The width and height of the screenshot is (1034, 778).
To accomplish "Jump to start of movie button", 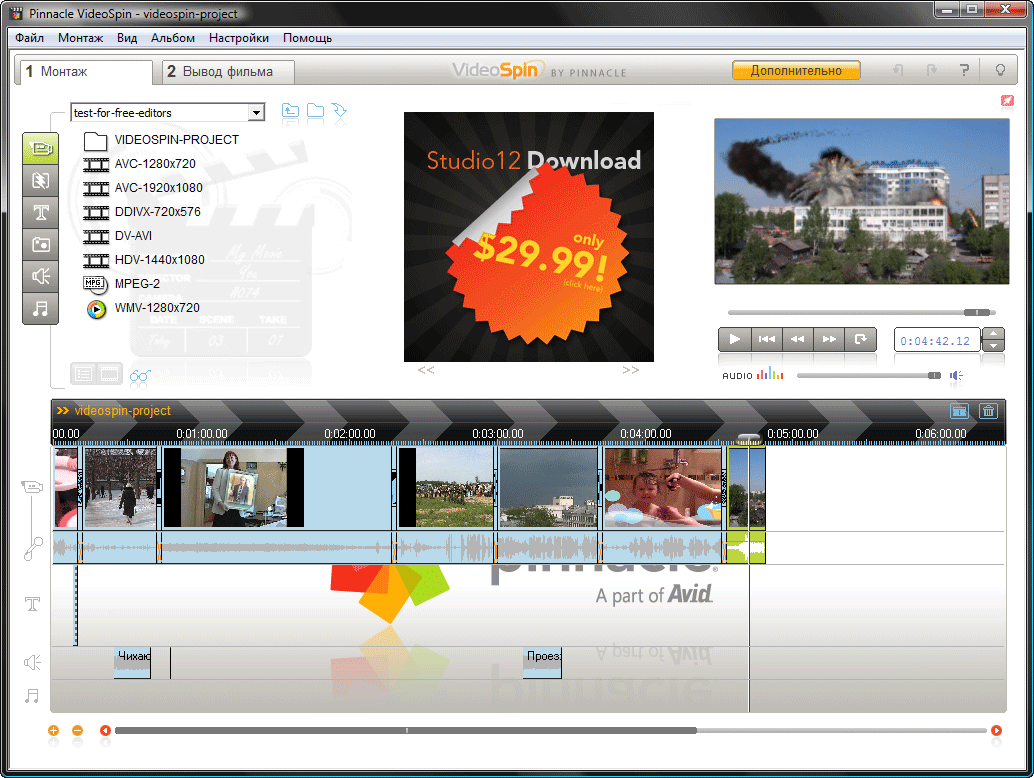I will click(x=766, y=339).
